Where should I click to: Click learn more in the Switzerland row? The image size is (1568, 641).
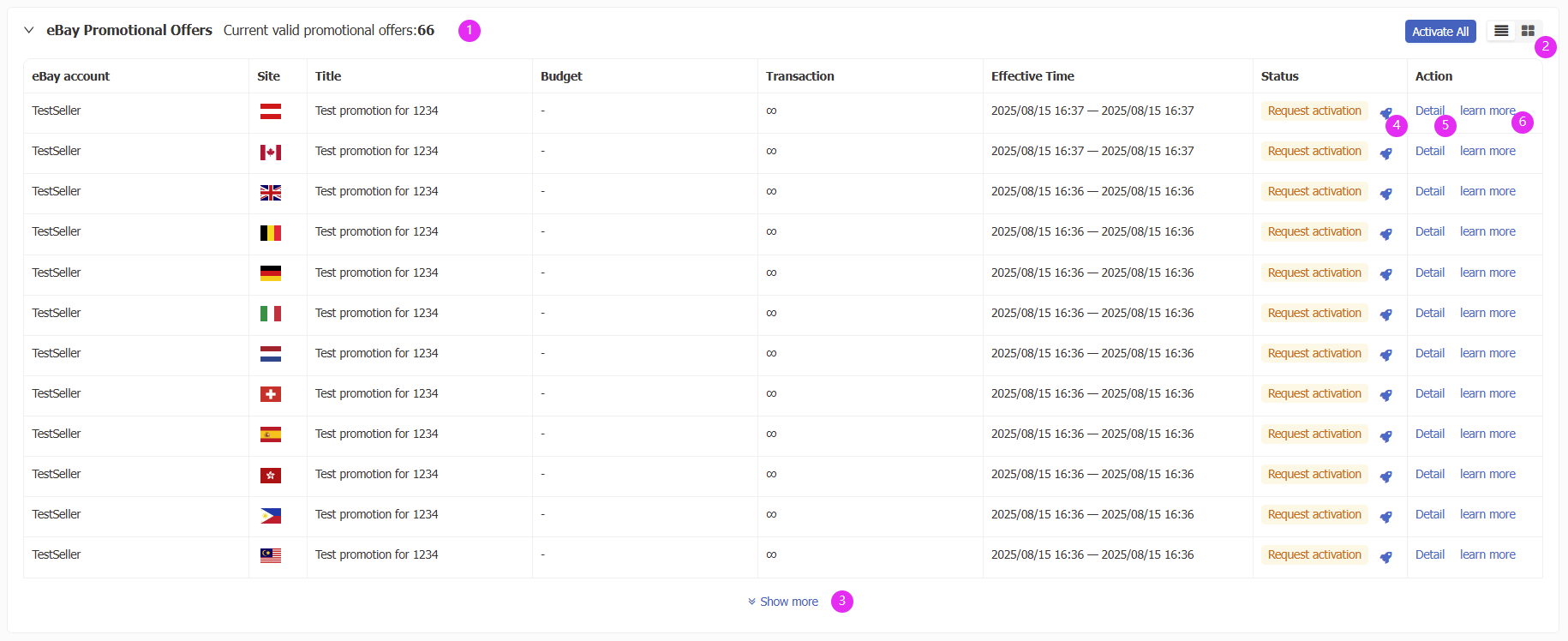pyautogui.click(x=1487, y=393)
